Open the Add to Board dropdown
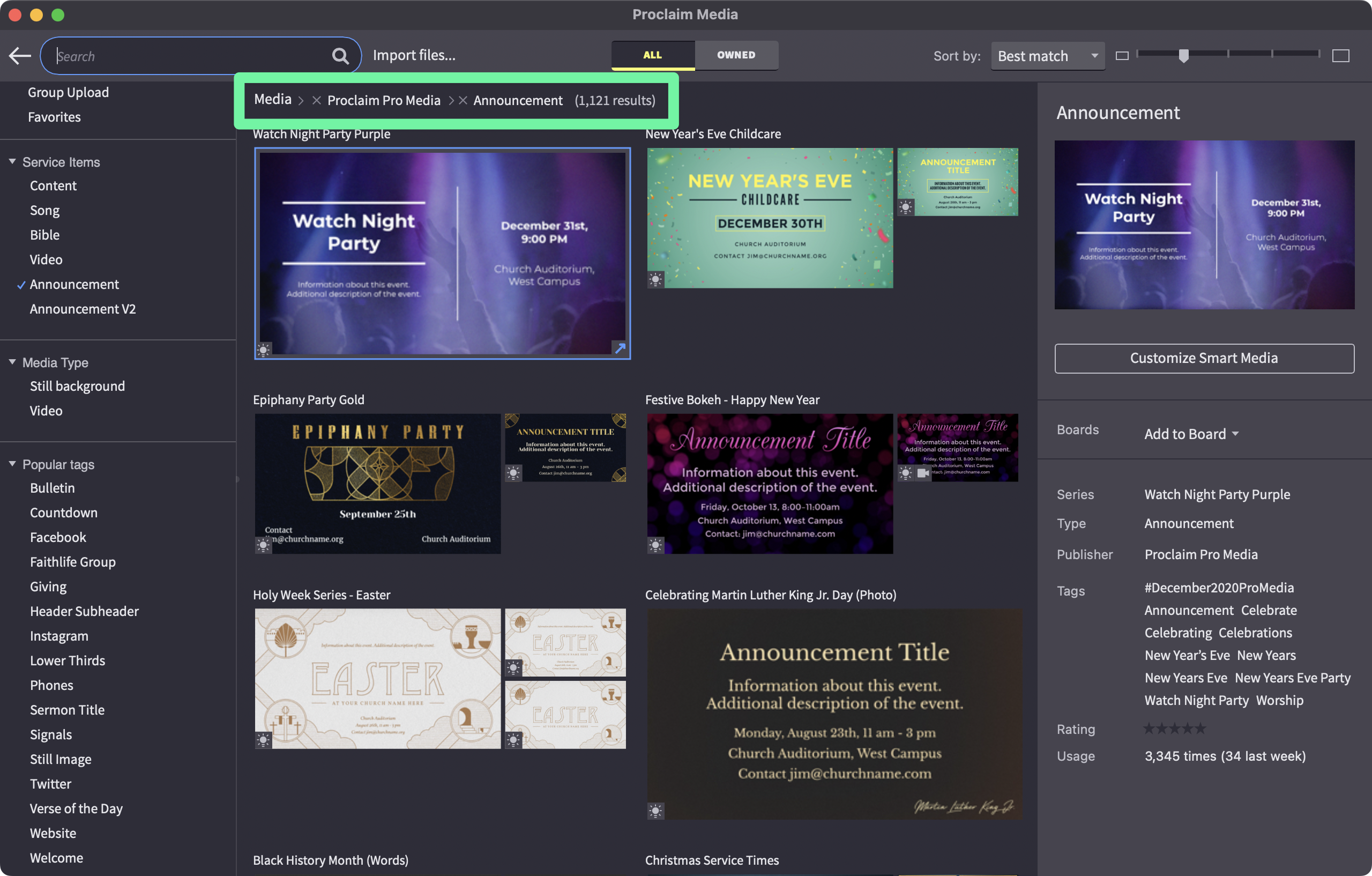This screenshot has height=876, width=1372. pos(1191,434)
